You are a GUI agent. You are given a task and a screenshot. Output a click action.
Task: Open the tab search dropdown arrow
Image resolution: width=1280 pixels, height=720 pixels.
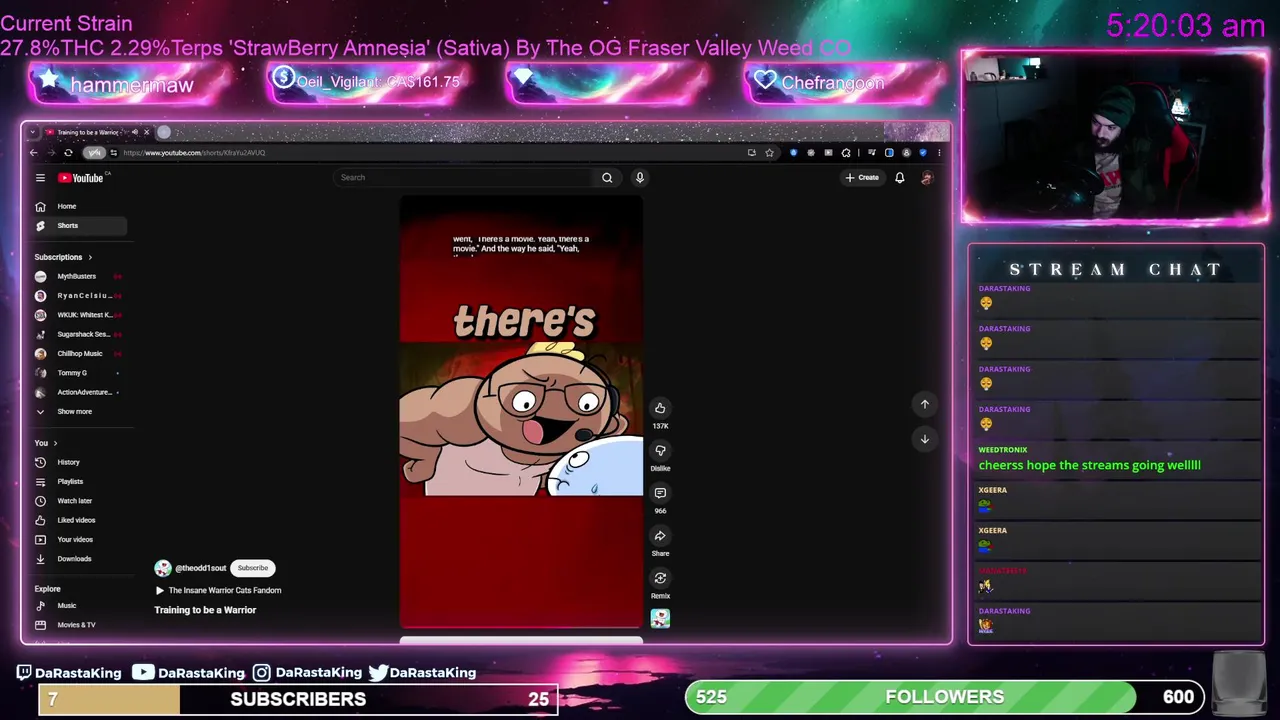click(x=33, y=132)
